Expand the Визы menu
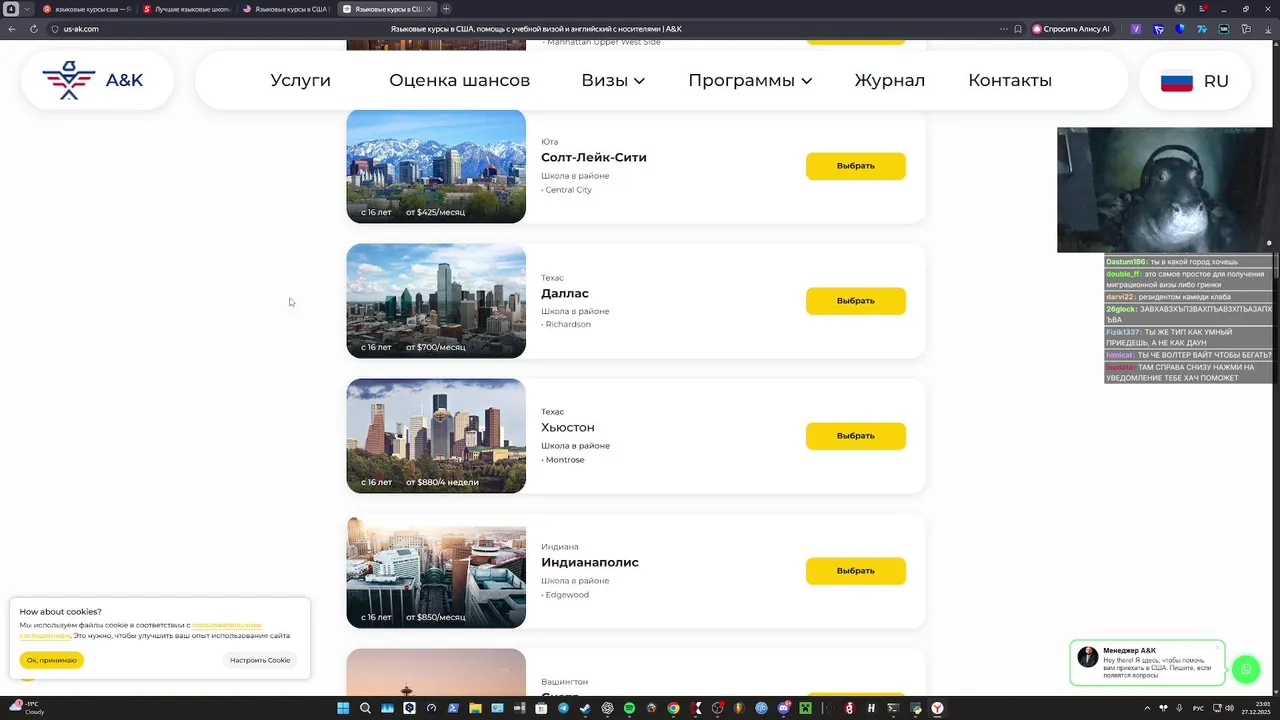Image resolution: width=1280 pixels, height=720 pixels. click(613, 80)
